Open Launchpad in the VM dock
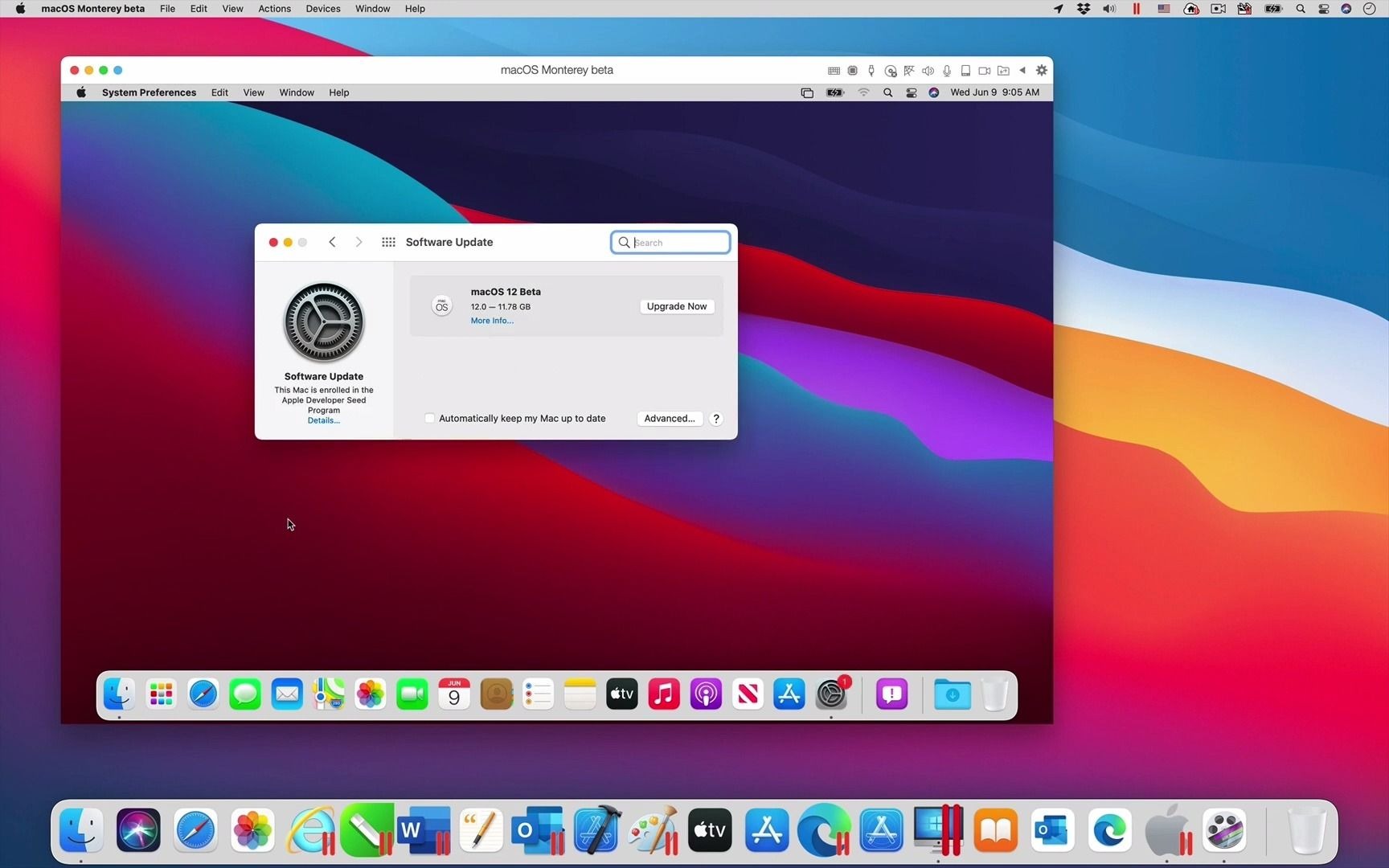 click(x=162, y=694)
